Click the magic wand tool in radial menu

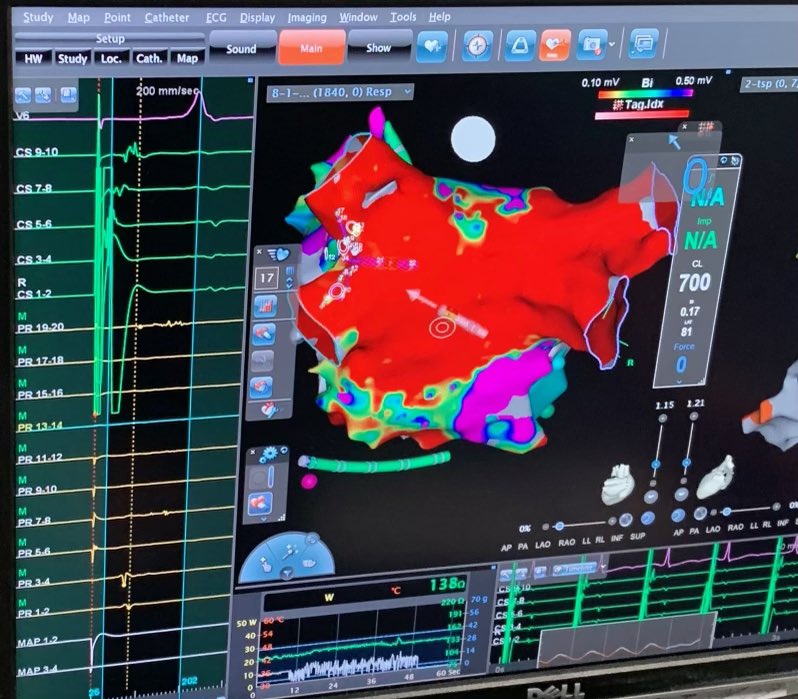tap(291, 550)
